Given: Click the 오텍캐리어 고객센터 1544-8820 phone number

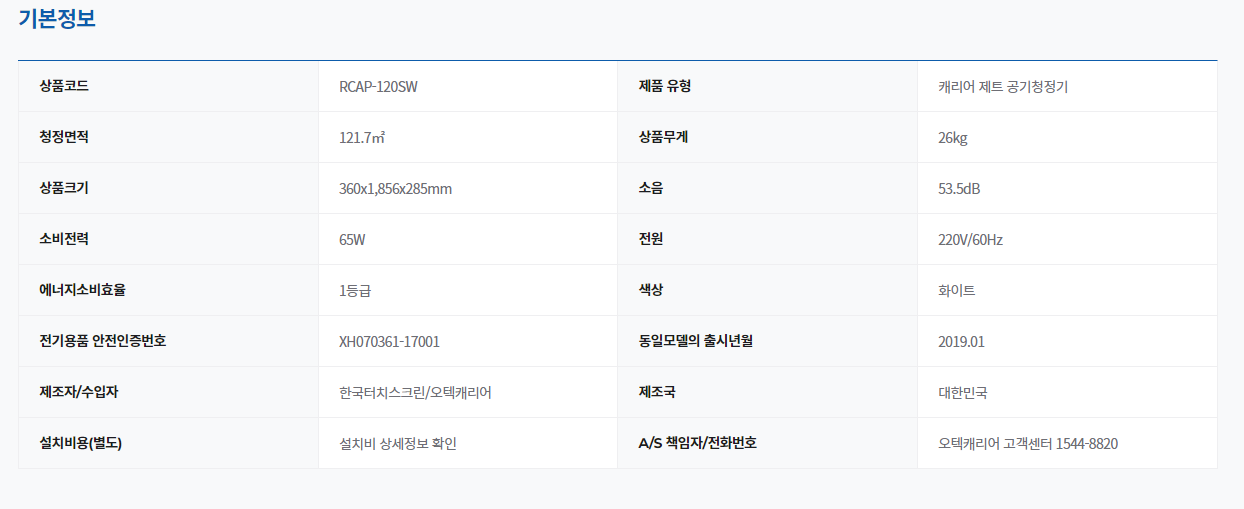Looking at the screenshot, I should click(x=1028, y=443).
